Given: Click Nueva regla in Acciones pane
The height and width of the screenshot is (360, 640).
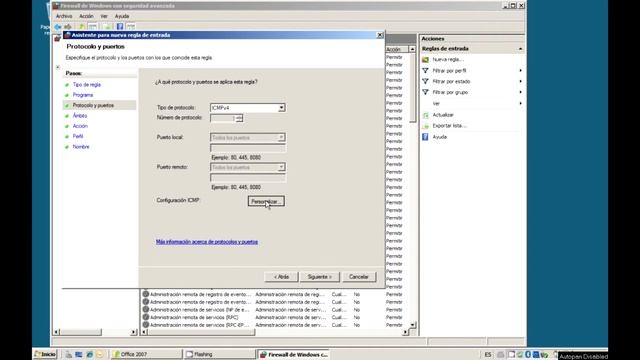Looking at the screenshot, I should click(448, 60).
